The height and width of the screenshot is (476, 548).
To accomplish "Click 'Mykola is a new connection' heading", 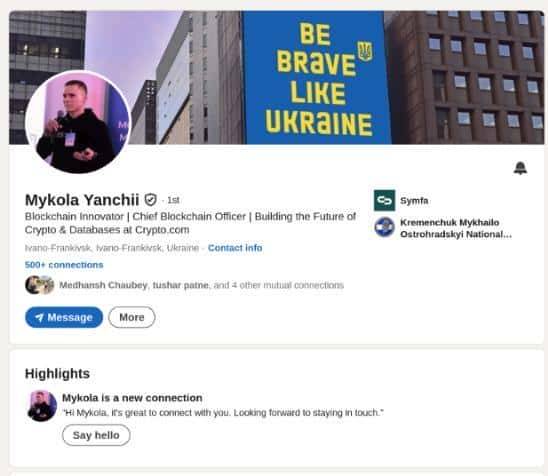I will click(132, 398).
